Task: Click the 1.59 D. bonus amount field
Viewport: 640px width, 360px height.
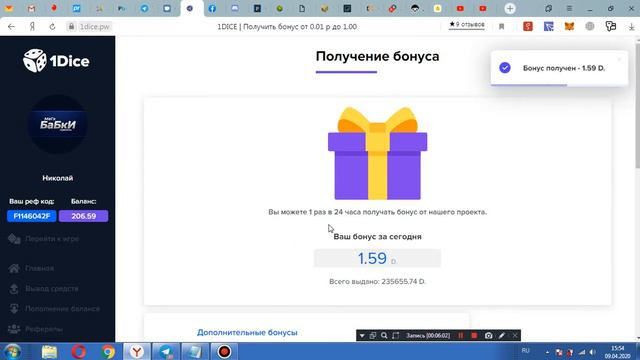Action: click(x=377, y=258)
